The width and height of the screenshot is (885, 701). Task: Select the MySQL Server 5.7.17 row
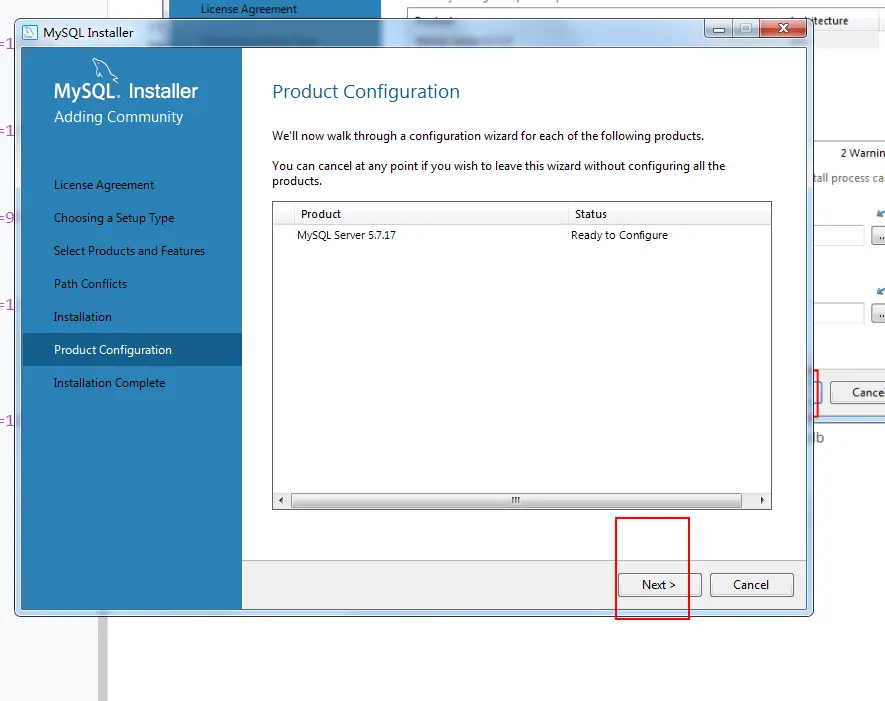(x=522, y=235)
